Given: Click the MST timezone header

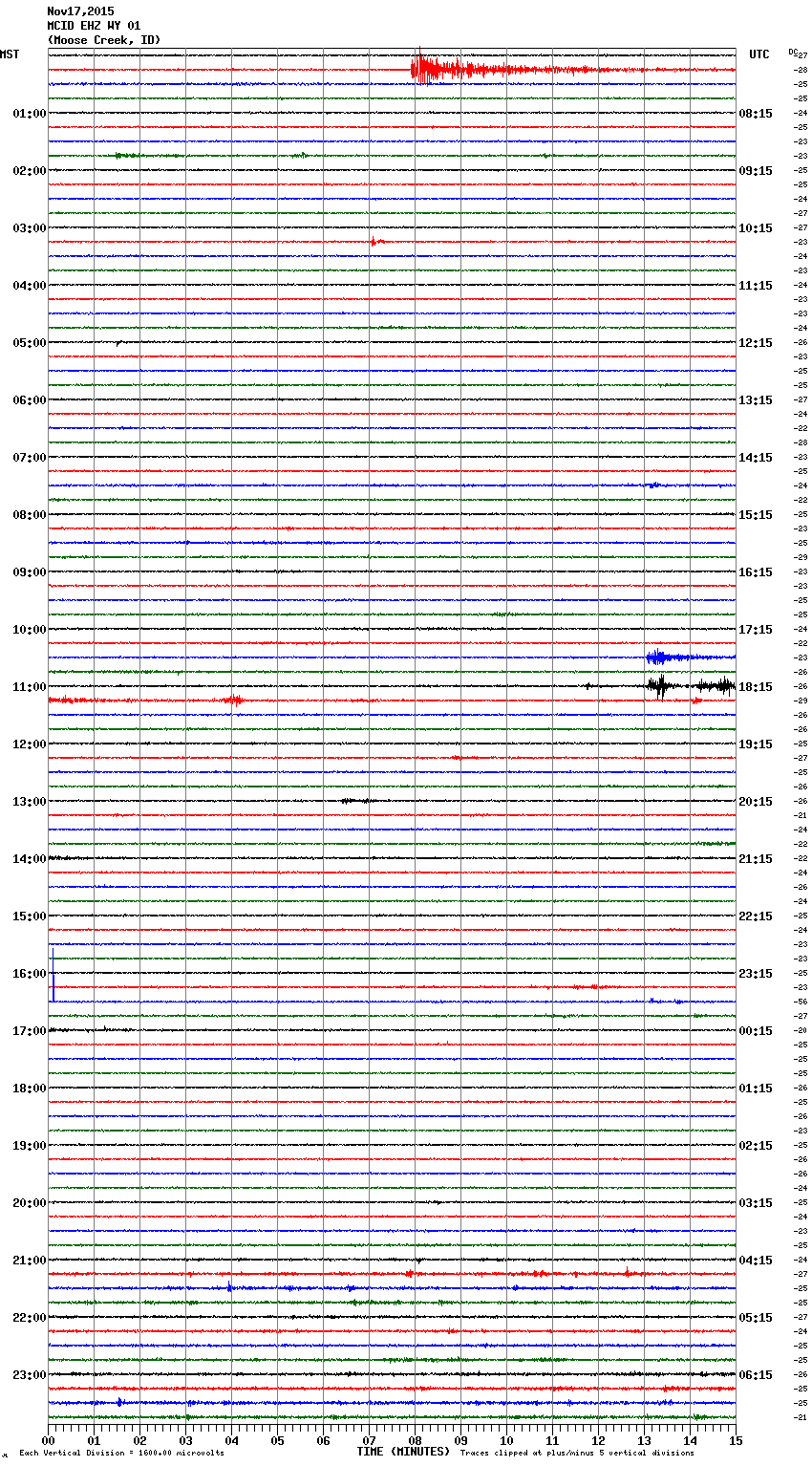Looking at the screenshot, I should point(10,54).
